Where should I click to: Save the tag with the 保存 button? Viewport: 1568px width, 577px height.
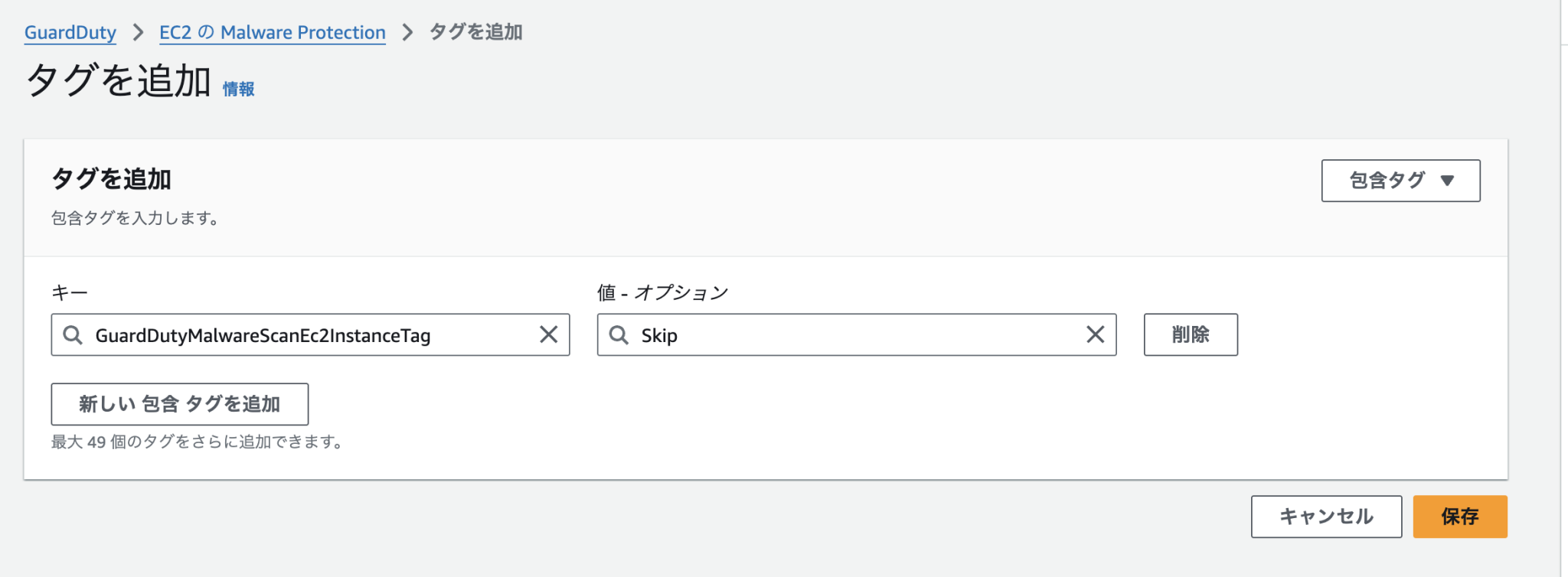click(1459, 517)
